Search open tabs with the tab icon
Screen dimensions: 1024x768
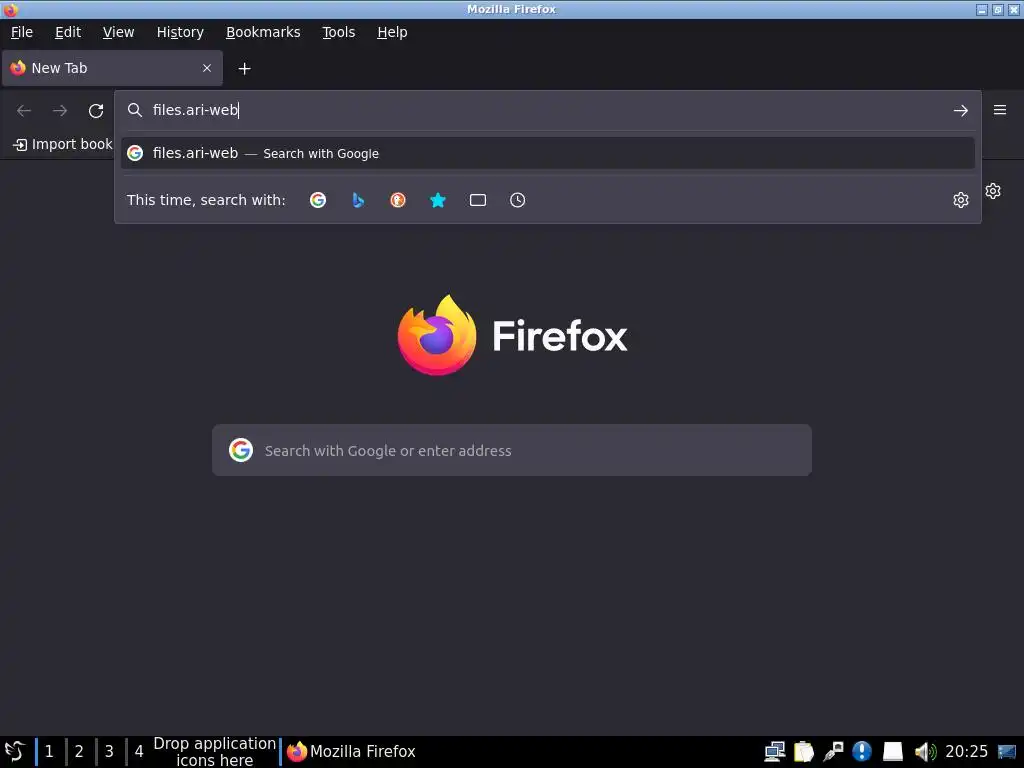coord(478,200)
